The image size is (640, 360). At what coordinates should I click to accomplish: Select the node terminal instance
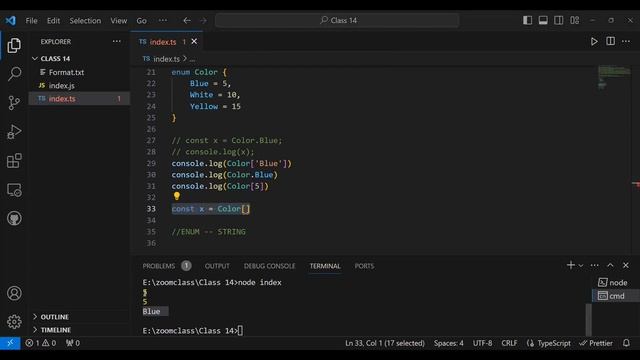616,282
